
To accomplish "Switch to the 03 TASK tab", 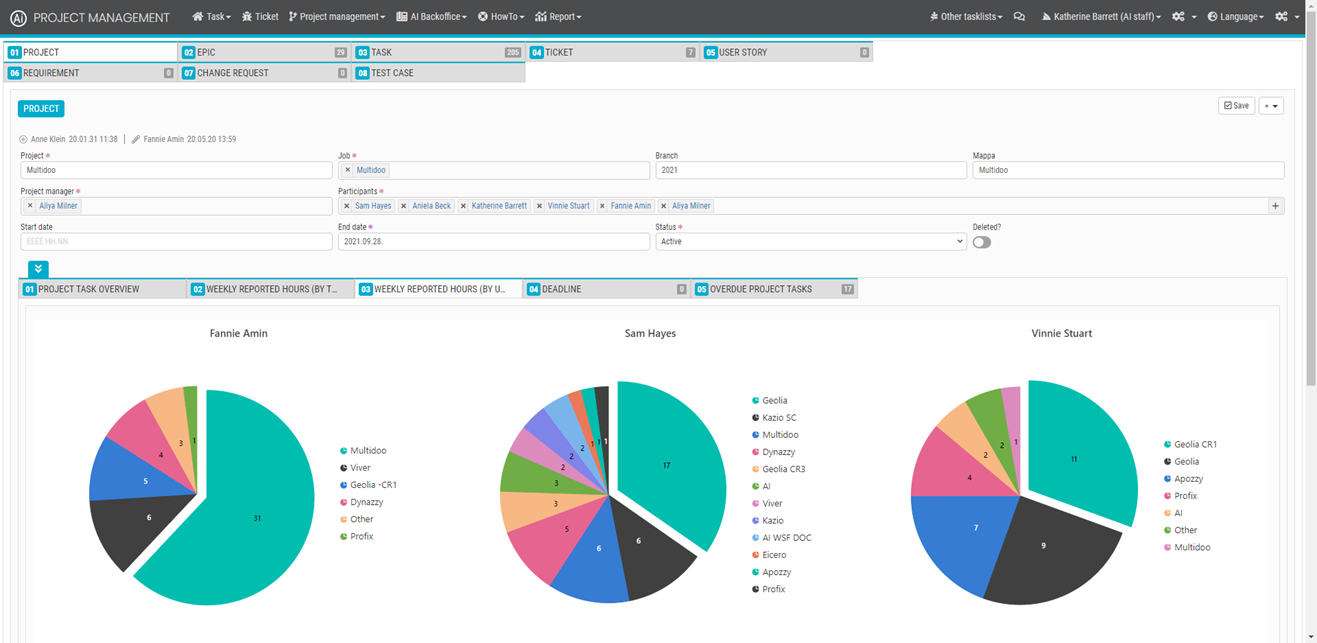I will 439,52.
